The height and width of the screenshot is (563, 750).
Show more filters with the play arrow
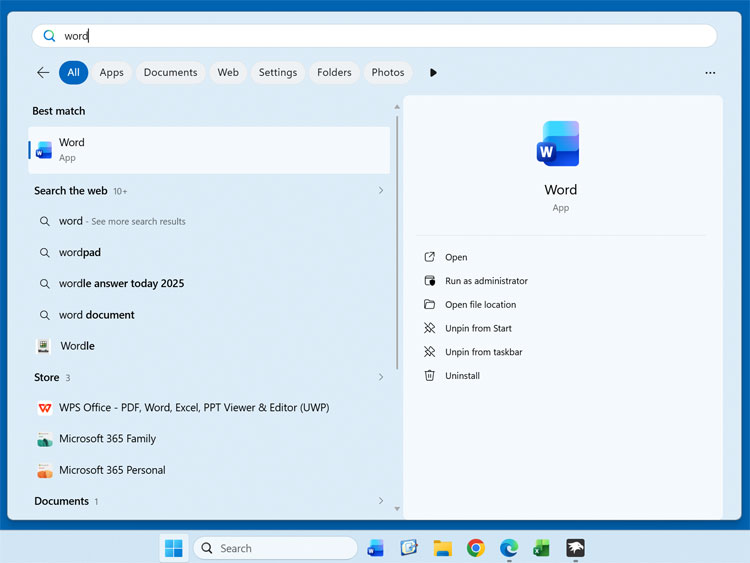click(433, 73)
